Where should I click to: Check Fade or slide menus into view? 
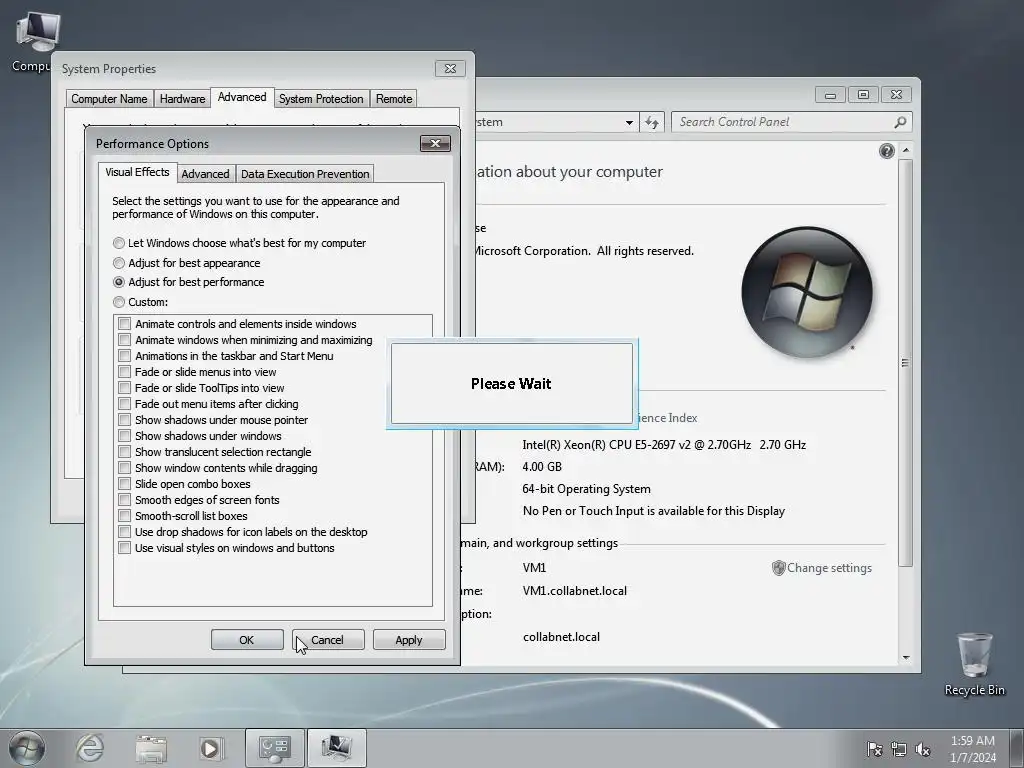point(125,372)
